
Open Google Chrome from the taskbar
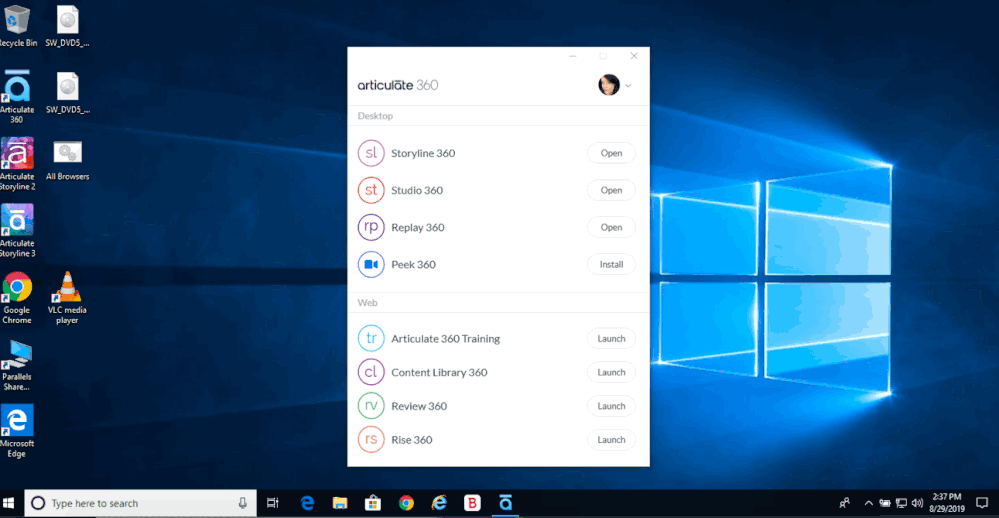tap(406, 503)
